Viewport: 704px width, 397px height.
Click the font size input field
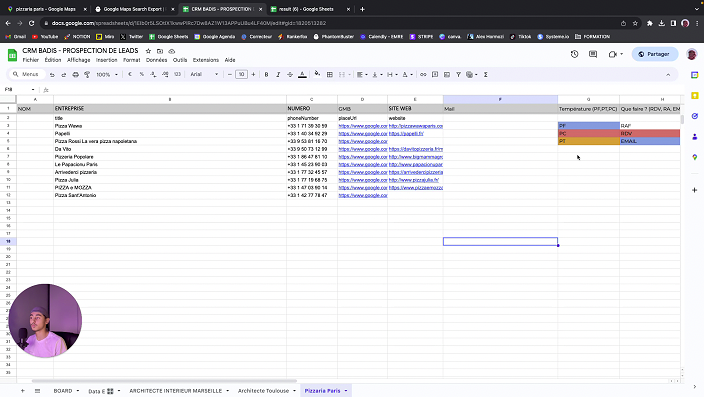tap(242, 75)
